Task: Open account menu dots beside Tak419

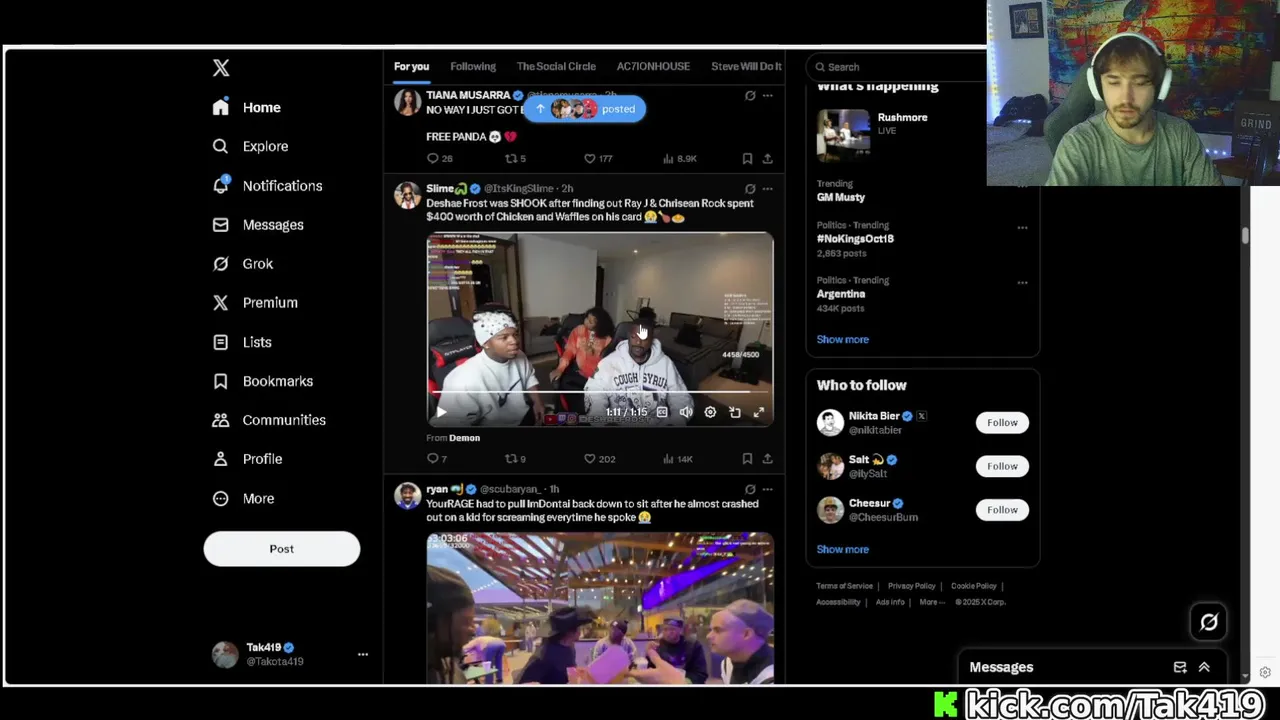Action: 363,654
